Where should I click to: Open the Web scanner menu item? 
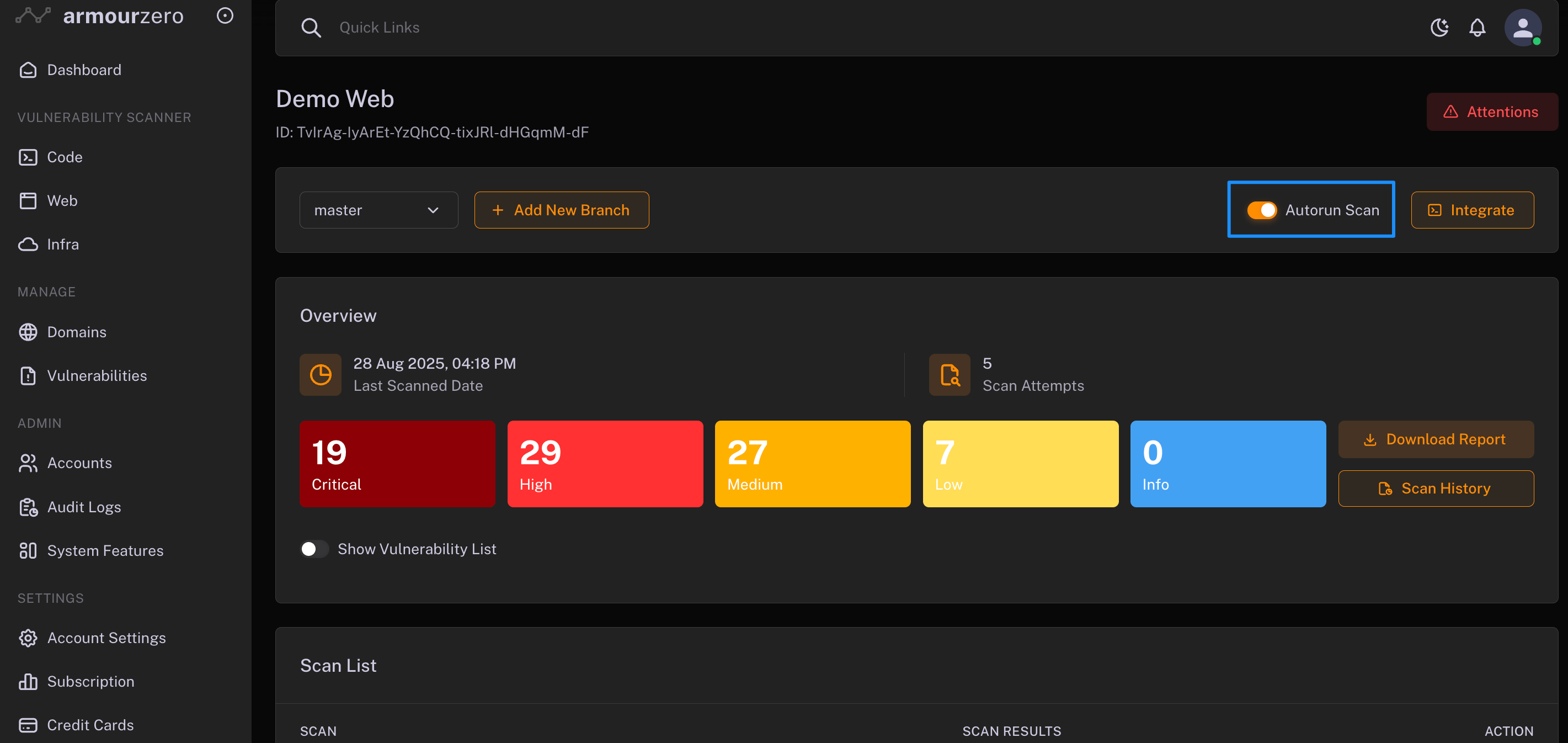point(62,200)
